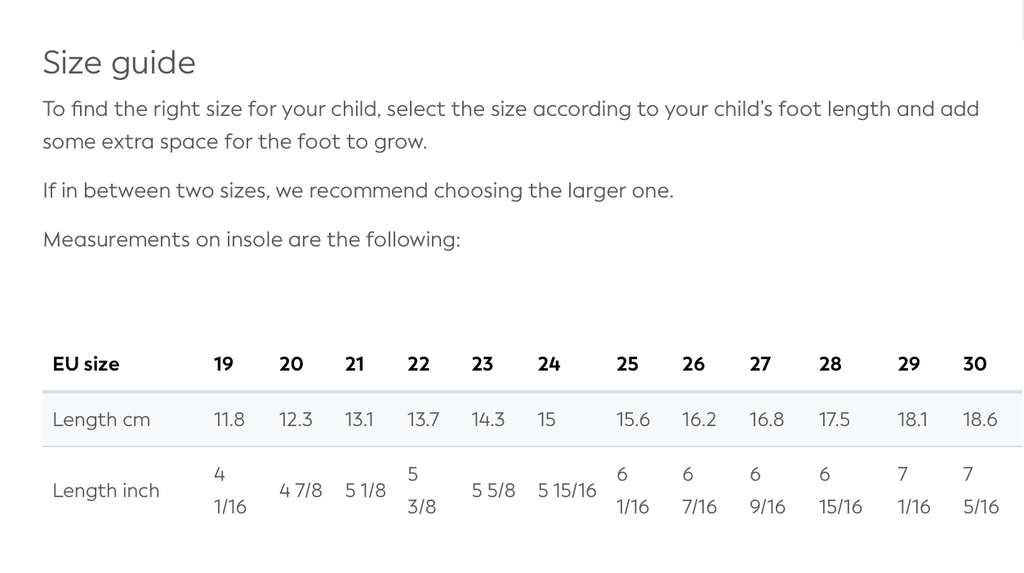Click the Length inch row label

(x=106, y=490)
